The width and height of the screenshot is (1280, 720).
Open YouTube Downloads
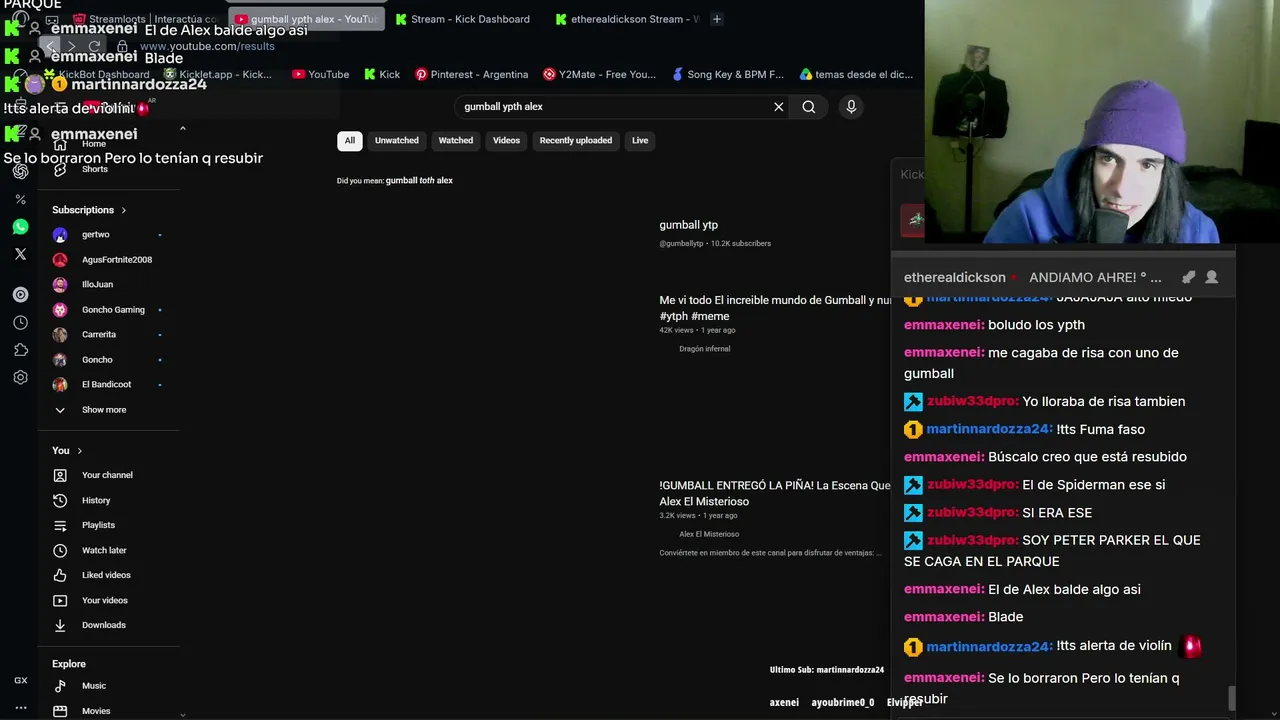[104, 625]
